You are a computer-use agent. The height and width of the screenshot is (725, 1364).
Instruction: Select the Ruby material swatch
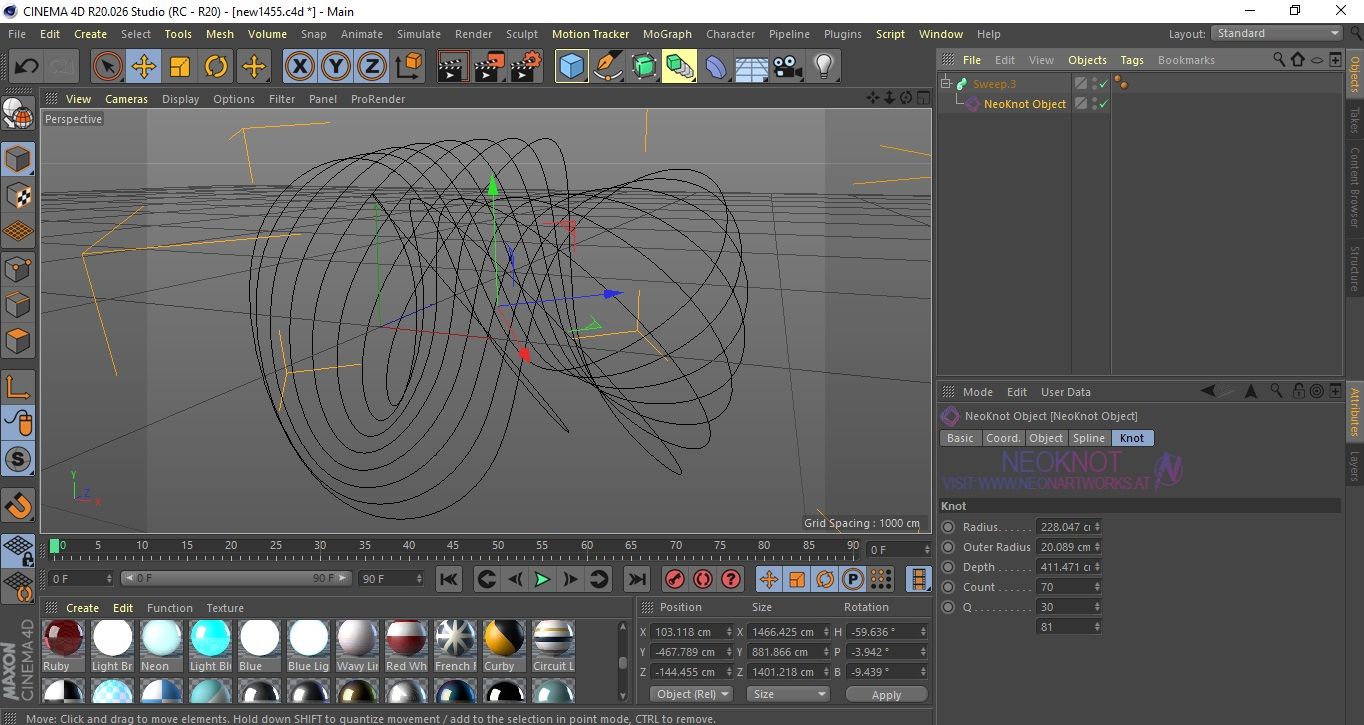click(63, 639)
